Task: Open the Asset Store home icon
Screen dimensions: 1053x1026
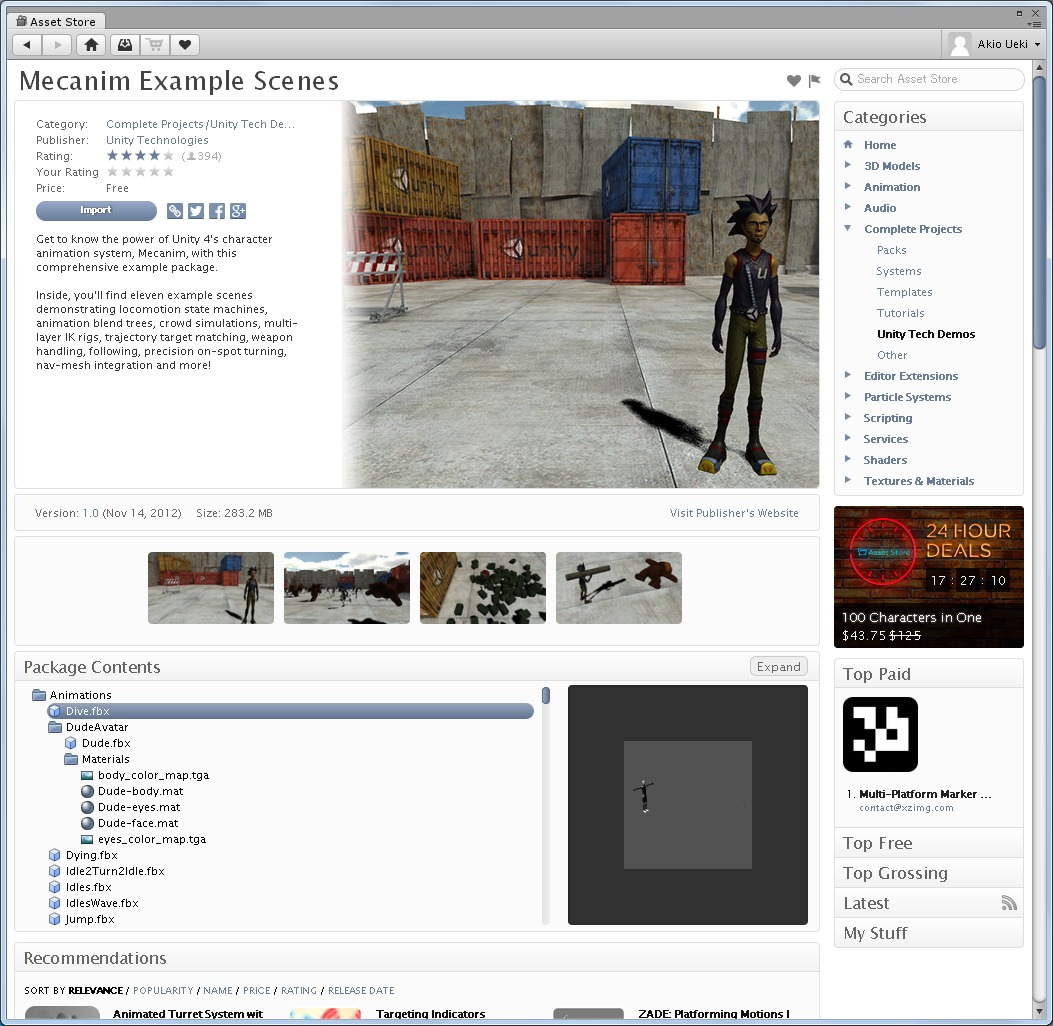Action: coord(91,45)
